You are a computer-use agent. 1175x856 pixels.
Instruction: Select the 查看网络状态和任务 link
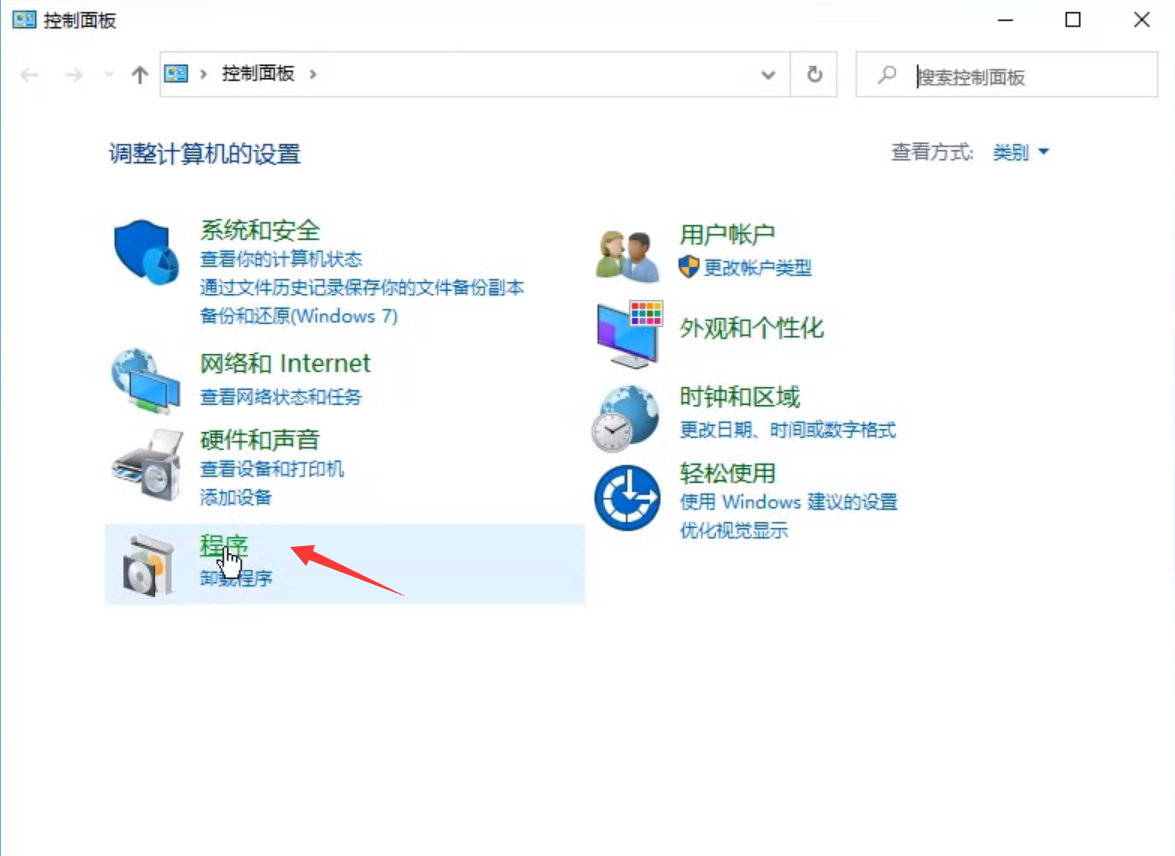tap(283, 397)
